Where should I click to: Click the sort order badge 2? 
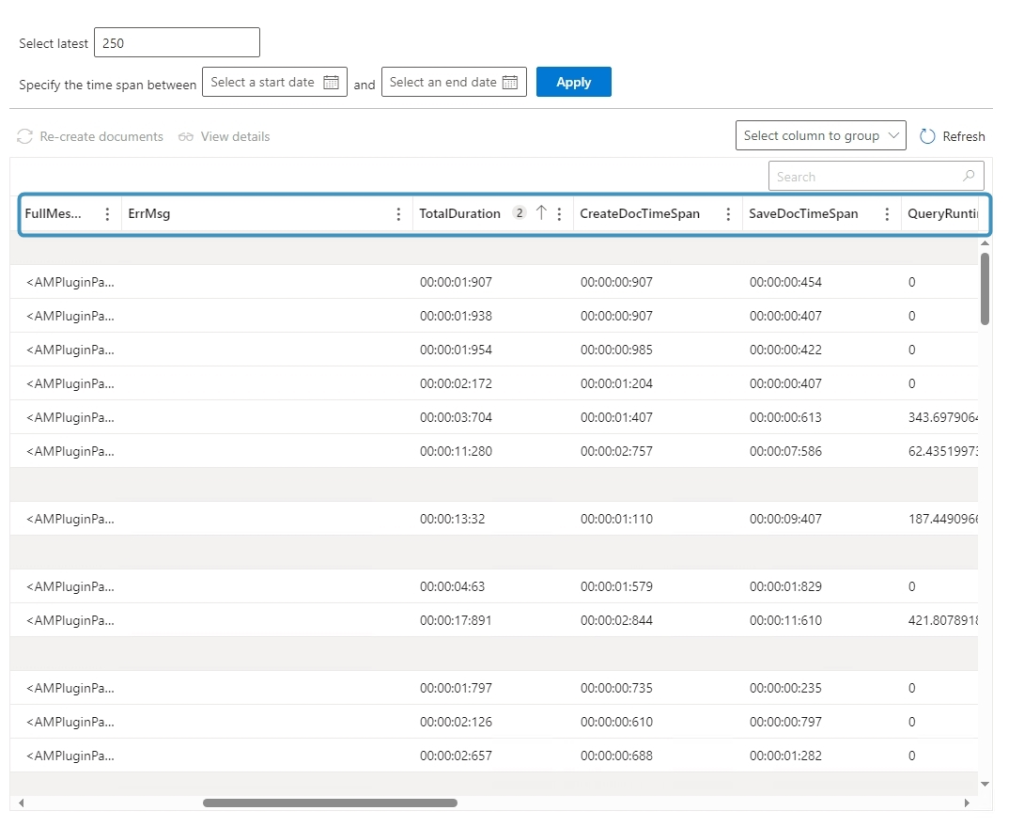pyautogui.click(x=519, y=213)
